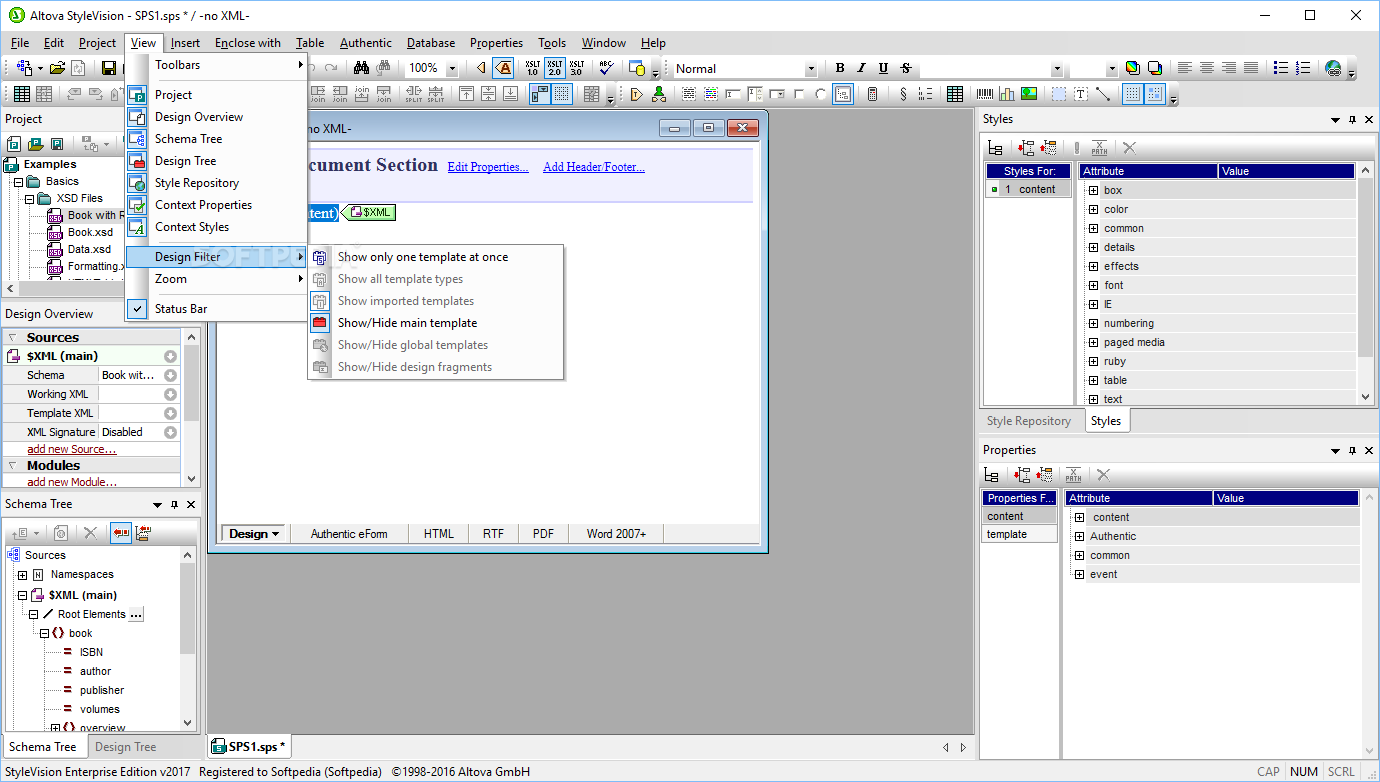Run spell check with the ABC icon

[606, 68]
